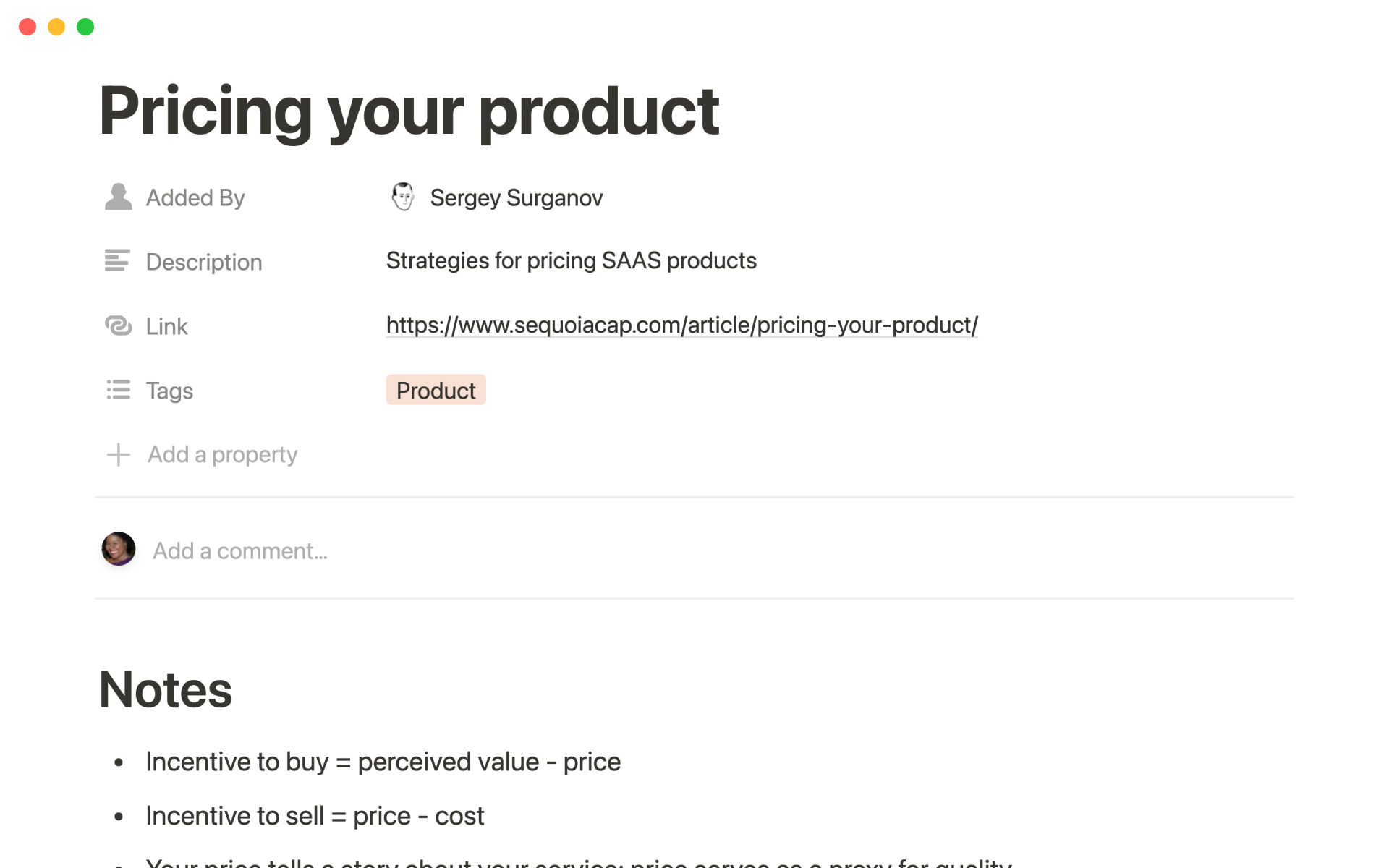Image resolution: width=1389 pixels, height=868 pixels.
Task: Click the Add a comment field
Action: pyautogui.click(x=240, y=551)
